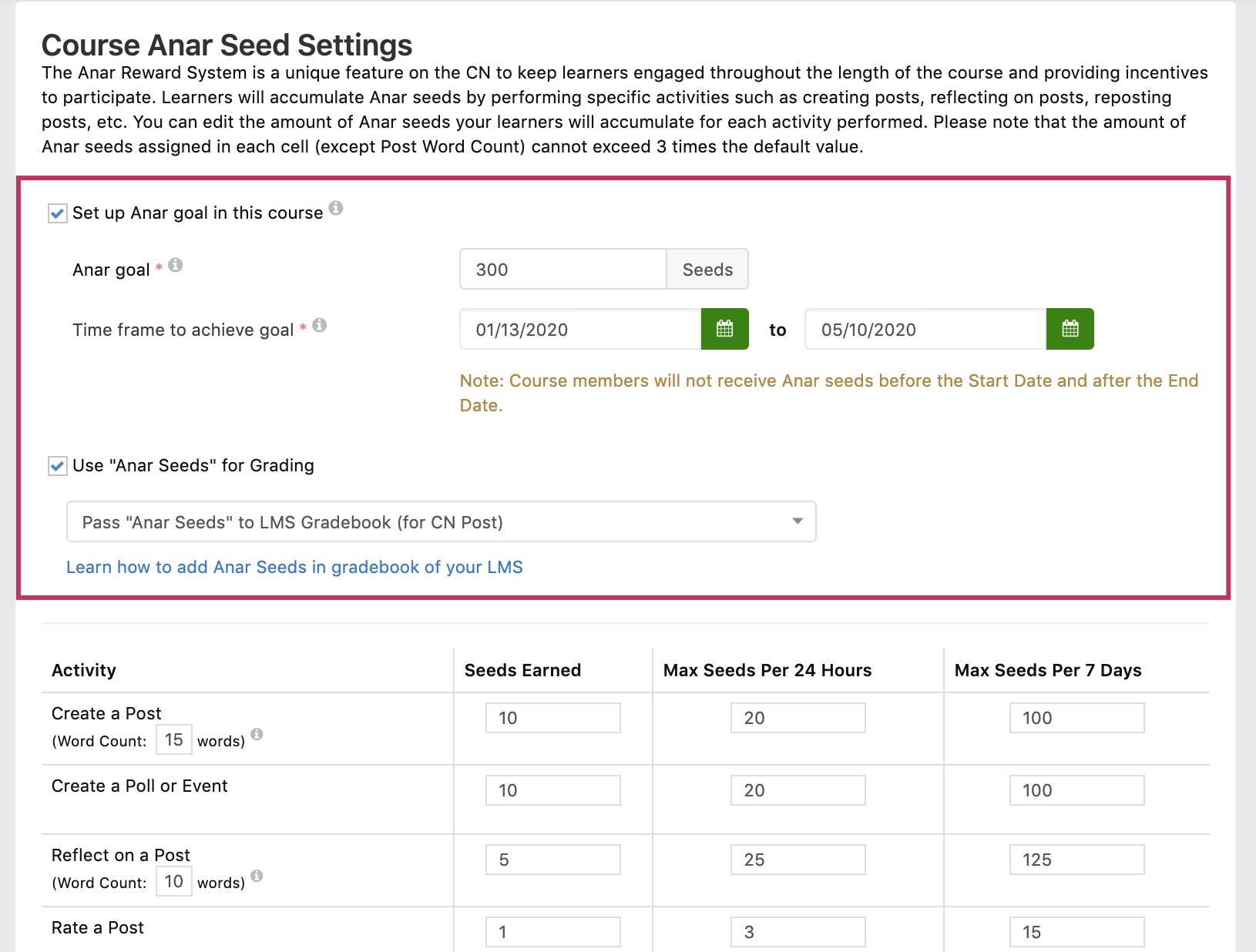Screen dimensions: 1256x952
Task: Show info for Create a Post word count
Action: coord(257,734)
